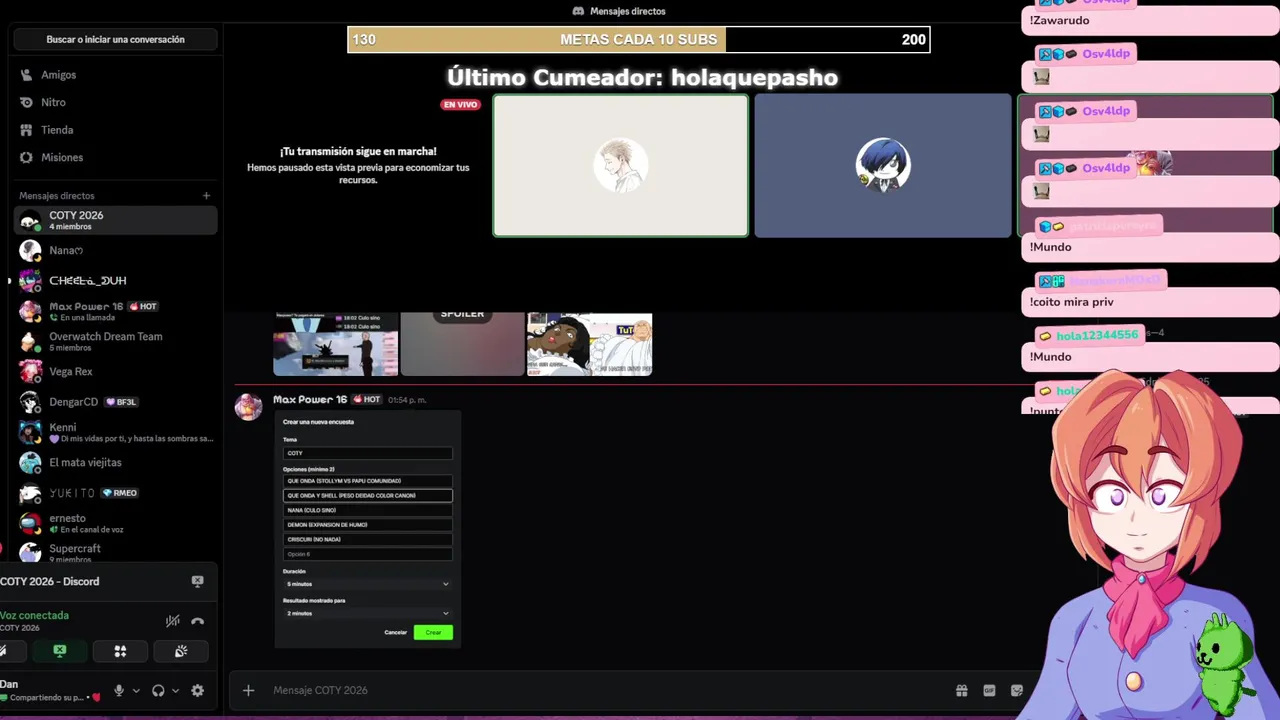The height and width of the screenshot is (720, 1280).
Task: Select the white call tile with sketch avatar
Action: click(620, 165)
